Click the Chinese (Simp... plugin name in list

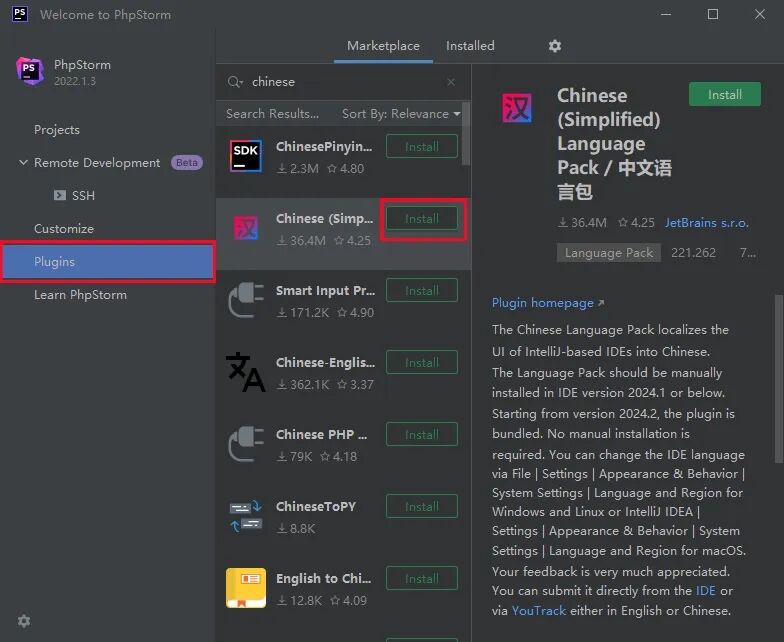(324, 218)
